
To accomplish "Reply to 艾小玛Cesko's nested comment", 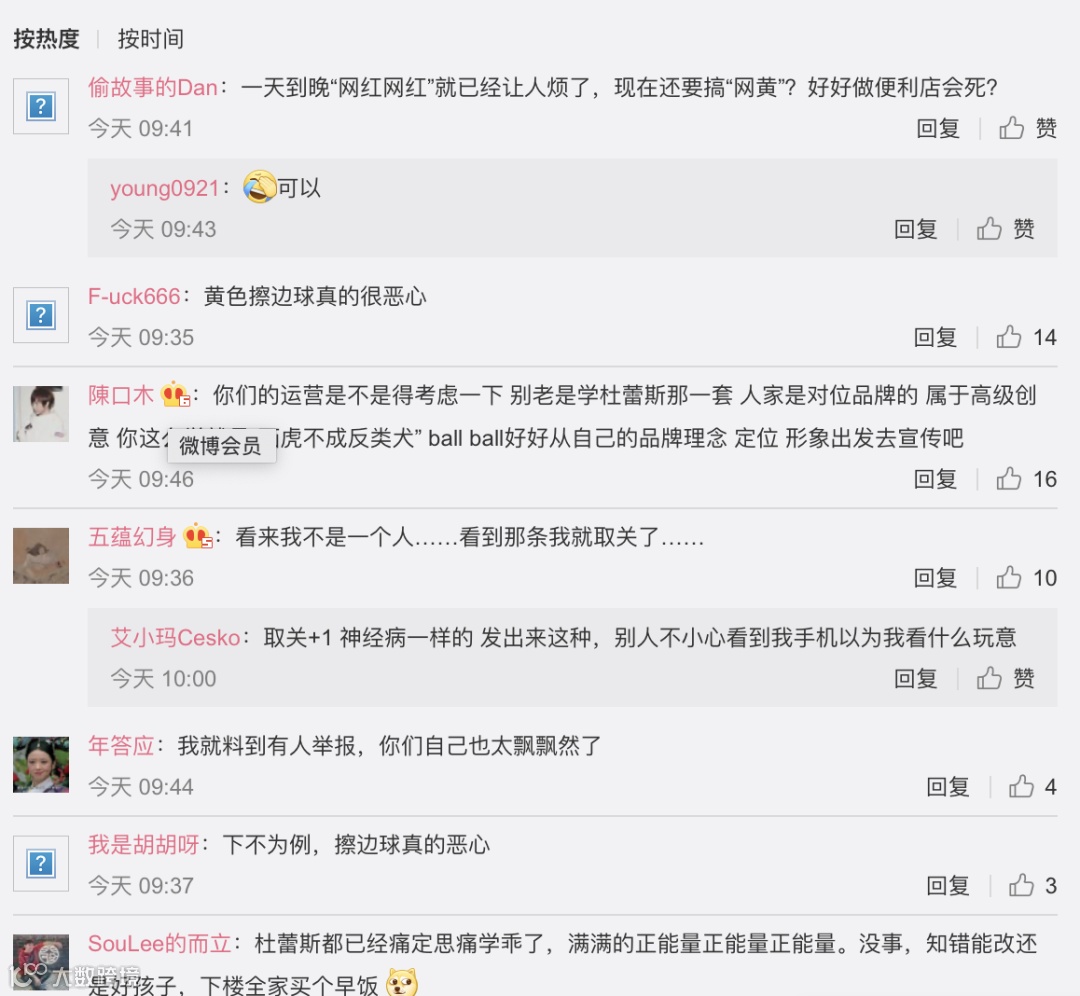I will (915, 678).
